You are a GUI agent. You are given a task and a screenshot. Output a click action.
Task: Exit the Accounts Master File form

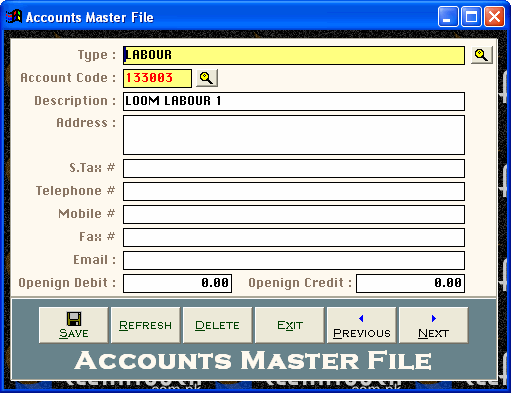[x=289, y=325]
